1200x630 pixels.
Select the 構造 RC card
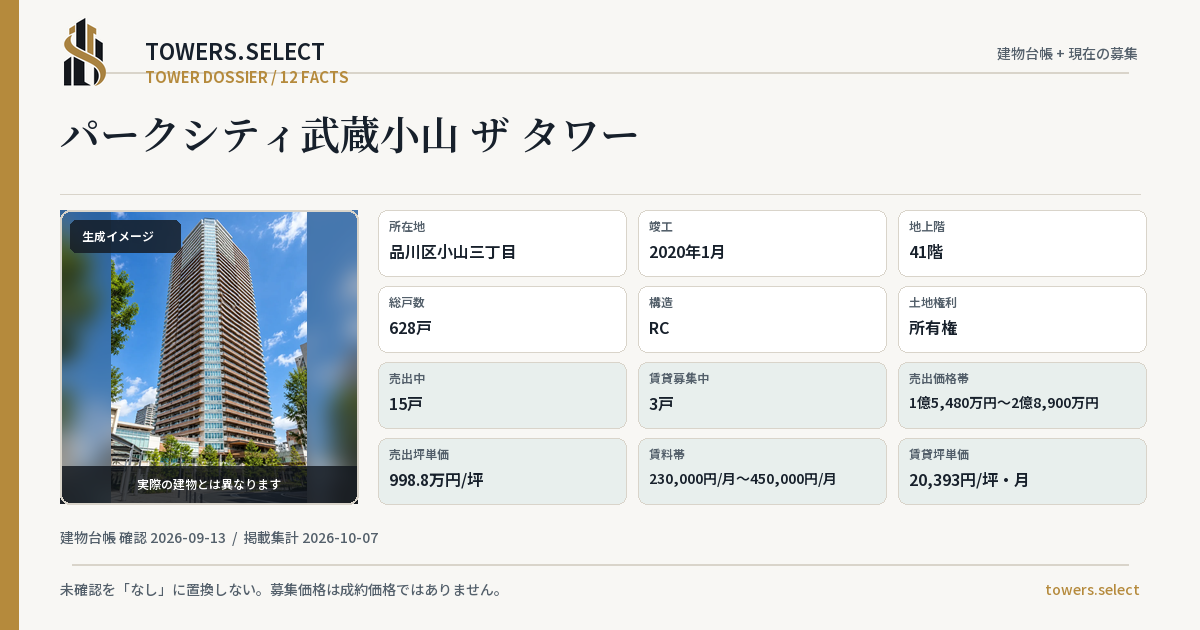click(762, 319)
